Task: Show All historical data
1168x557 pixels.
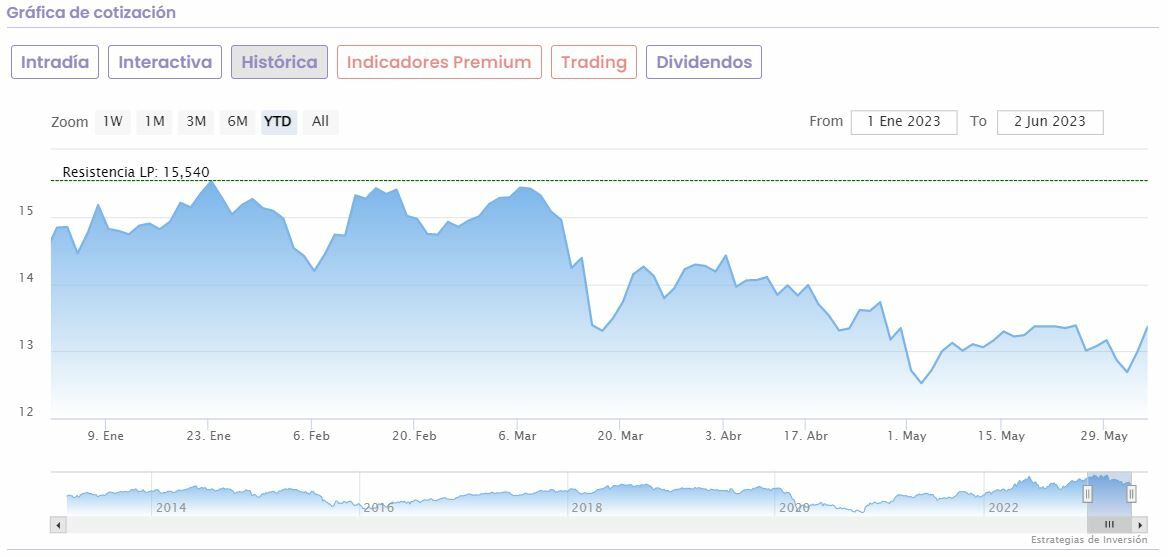Action: point(320,122)
